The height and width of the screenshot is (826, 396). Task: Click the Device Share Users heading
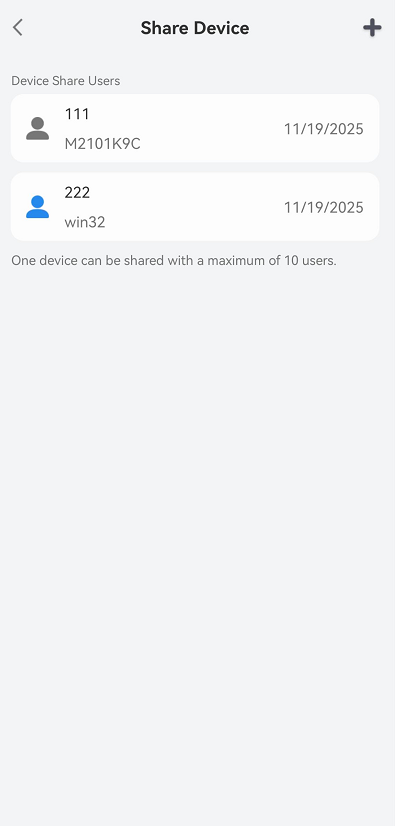pyautogui.click(x=66, y=81)
